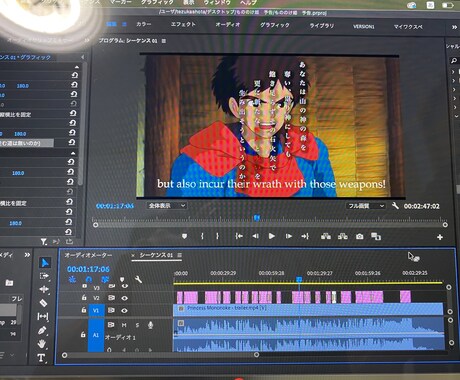Select the Track Select Forward tool
Viewport: 460px width, 380px height.
point(44,276)
